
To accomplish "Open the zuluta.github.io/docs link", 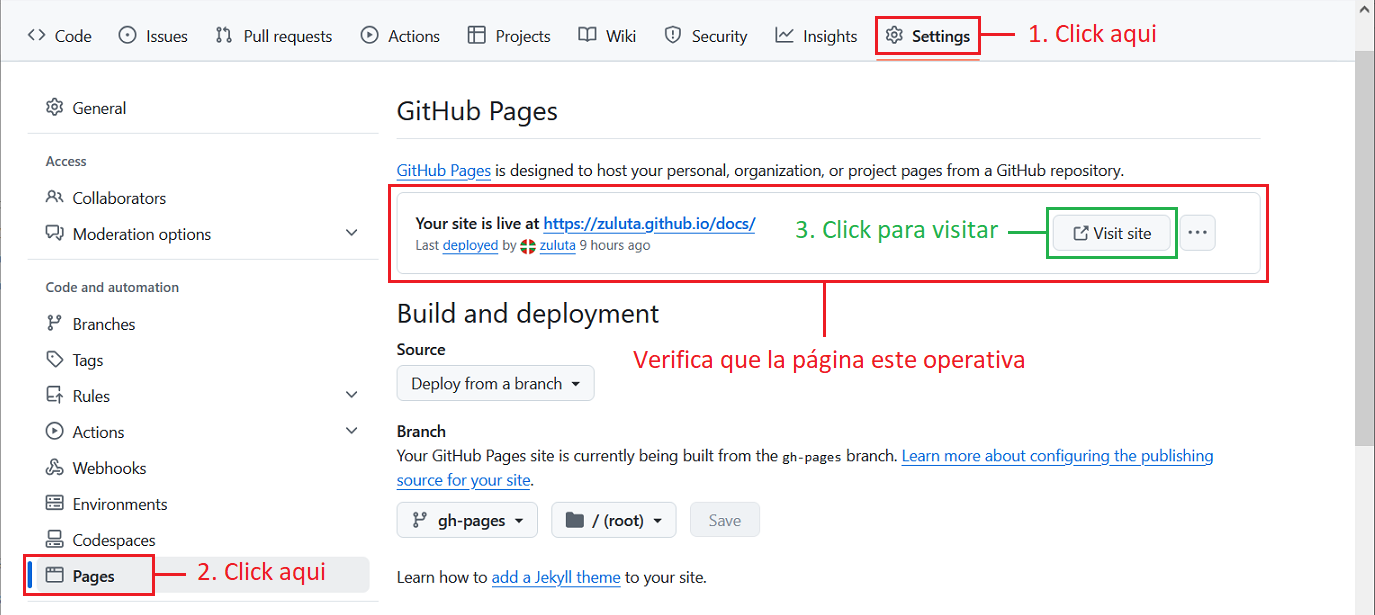I will pyautogui.click(x=649, y=224).
